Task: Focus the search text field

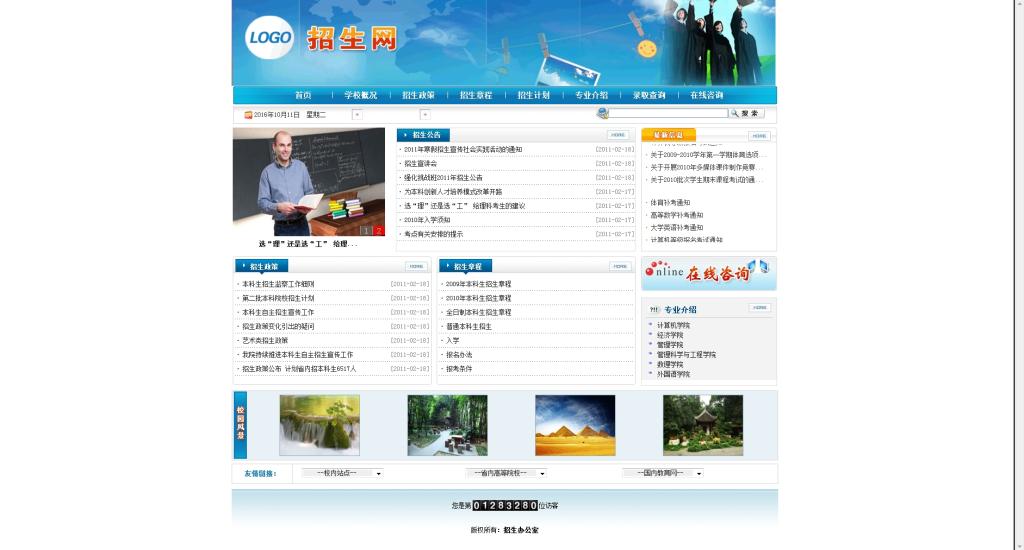Action: point(668,114)
